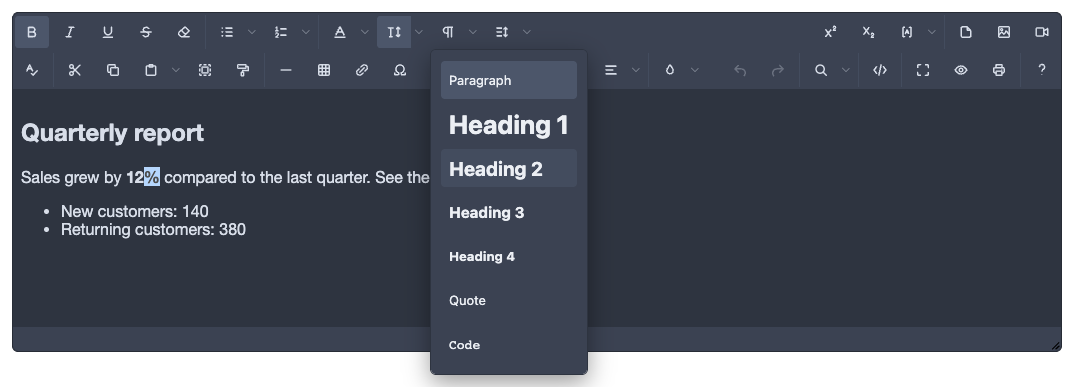This screenshot has height=387, width=1074.
Task: Click the question mark about icon
Action: pos(1042,70)
